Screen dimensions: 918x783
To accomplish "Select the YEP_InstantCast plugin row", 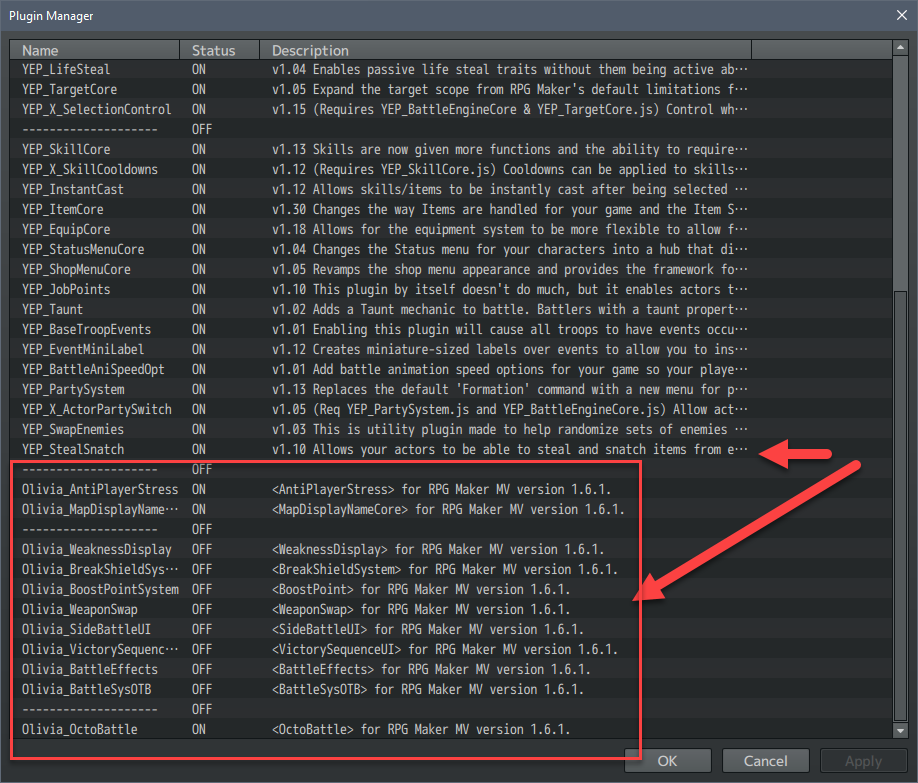I will 451,189.
